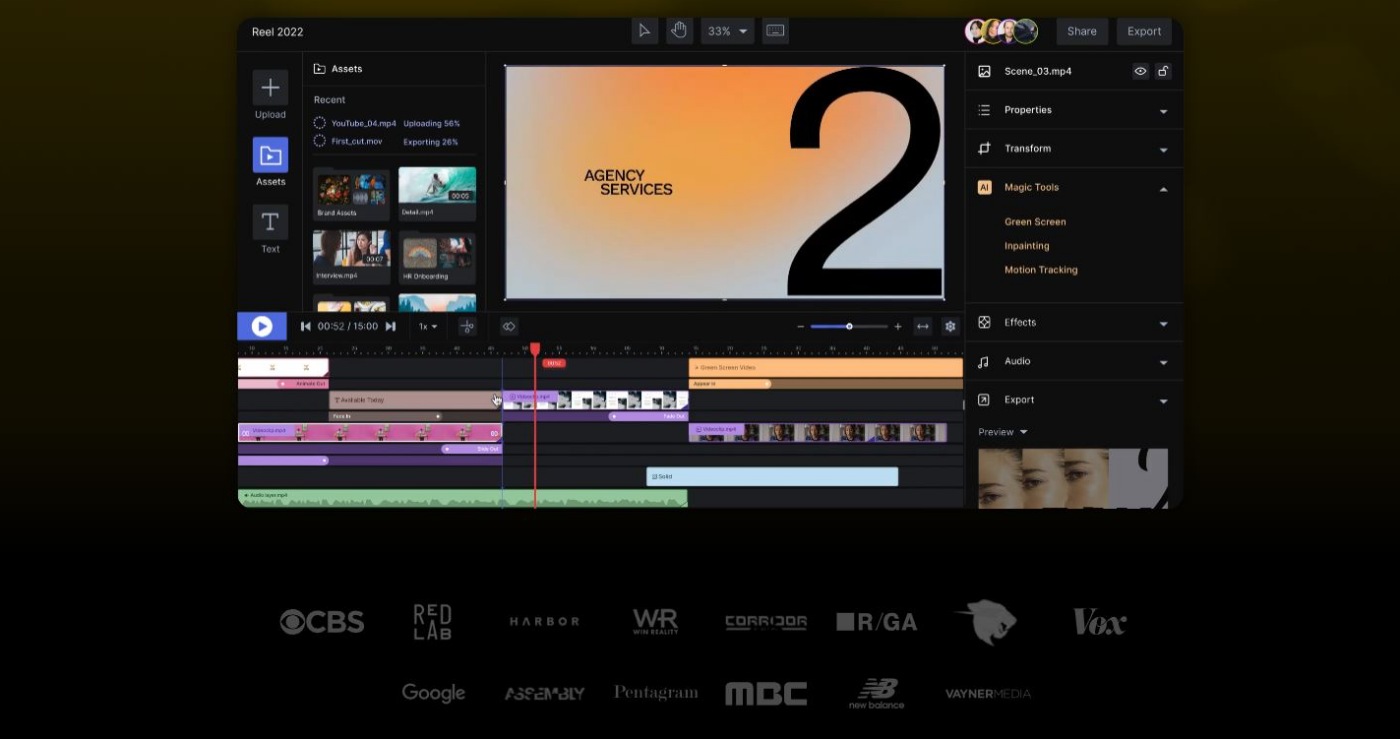This screenshot has height=739, width=1400.
Task: Select Green Screen under Magic Tools
Action: pyautogui.click(x=1035, y=222)
